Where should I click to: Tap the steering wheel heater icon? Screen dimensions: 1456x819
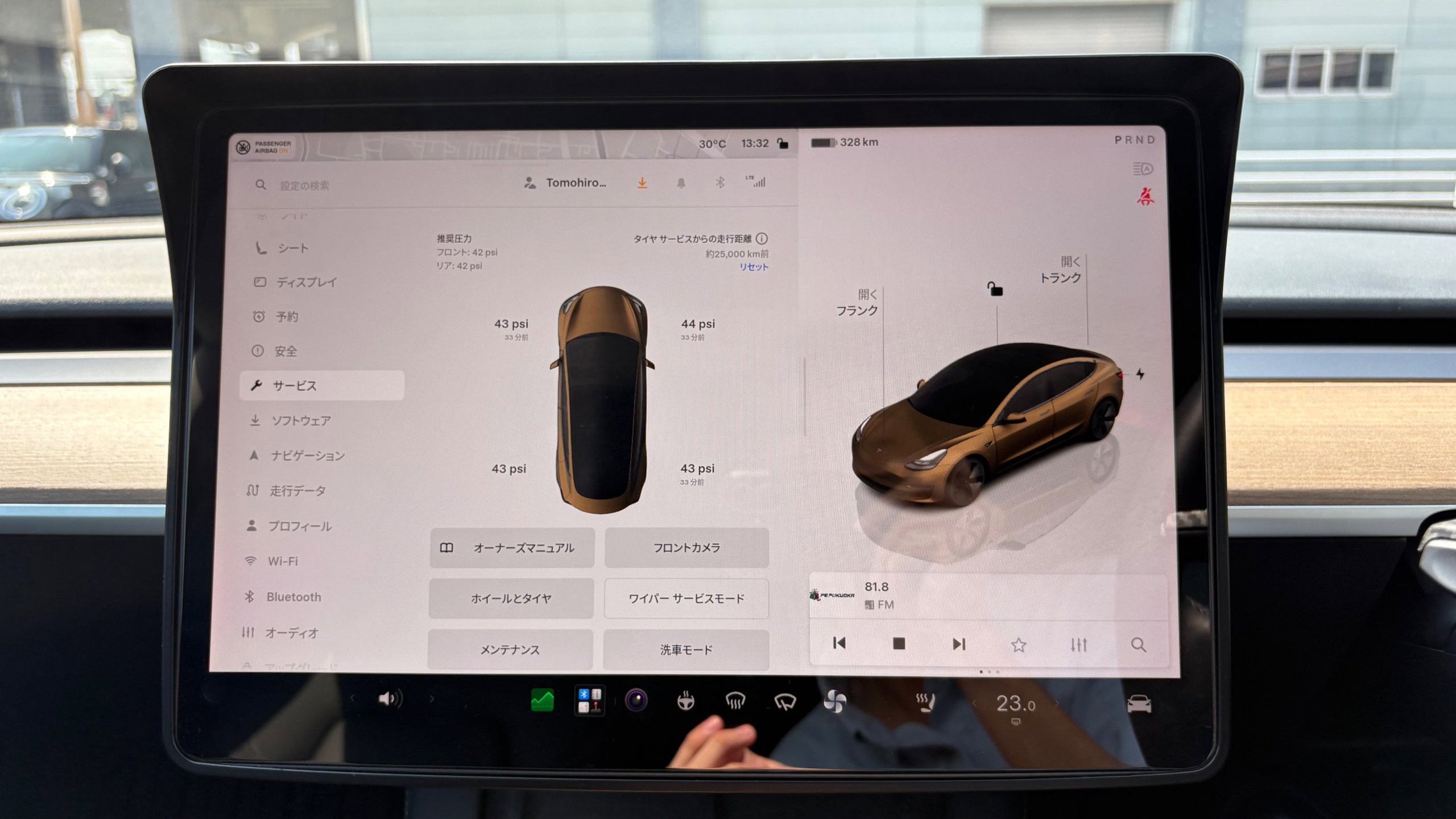tap(686, 701)
